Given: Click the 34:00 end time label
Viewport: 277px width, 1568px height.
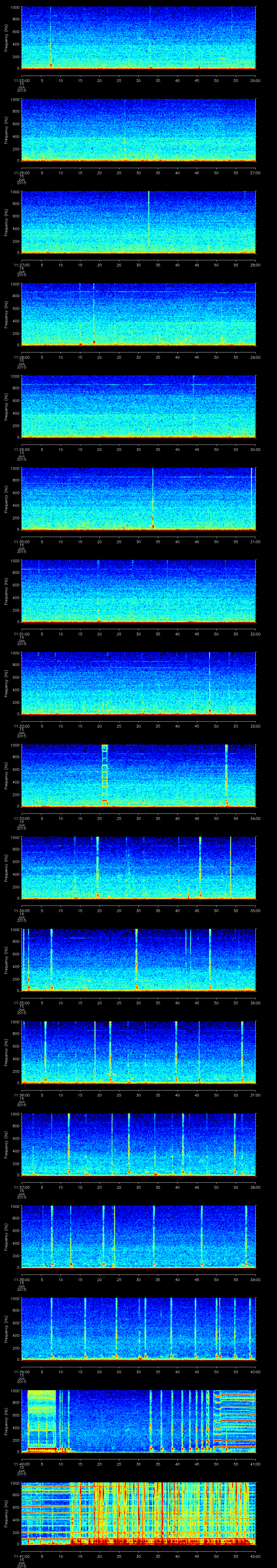Looking at the screenshot, I should point(255,818).
